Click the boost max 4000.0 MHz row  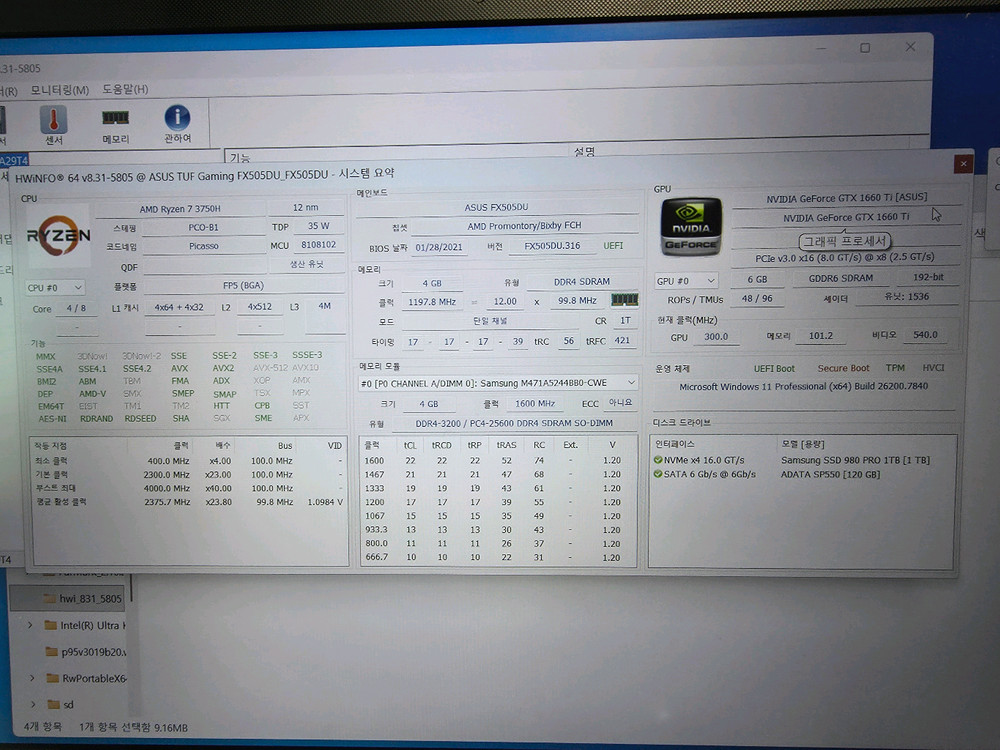(189, 488)
